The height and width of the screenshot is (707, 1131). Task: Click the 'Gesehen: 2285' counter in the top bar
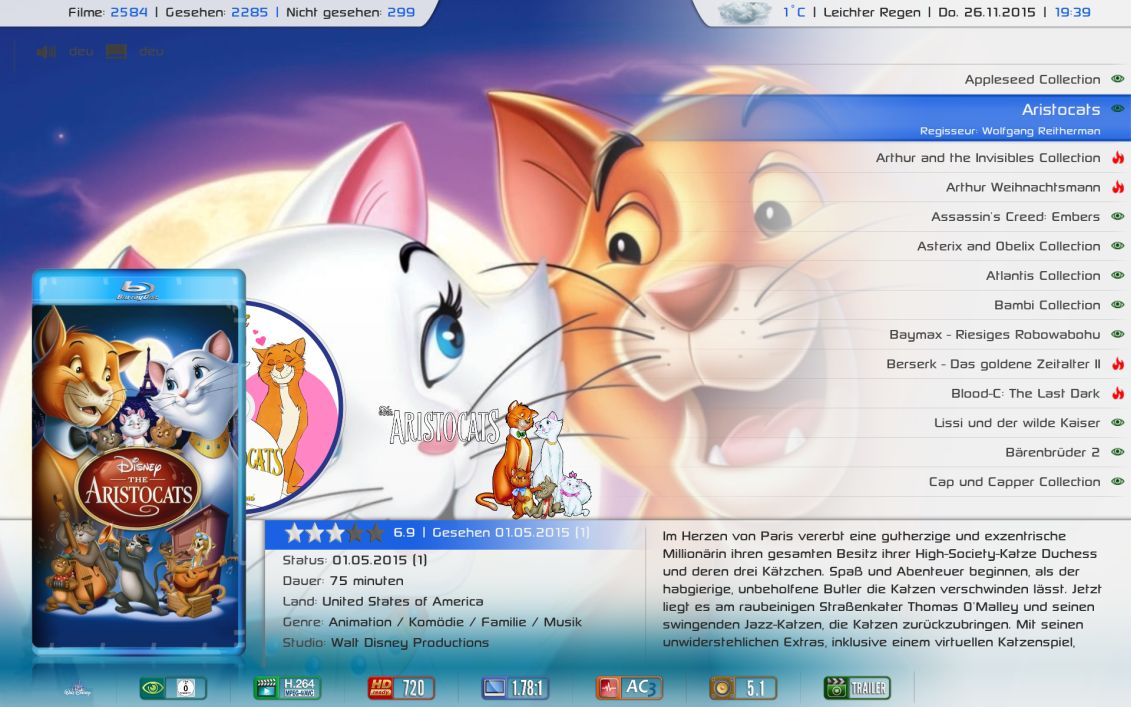216,12
